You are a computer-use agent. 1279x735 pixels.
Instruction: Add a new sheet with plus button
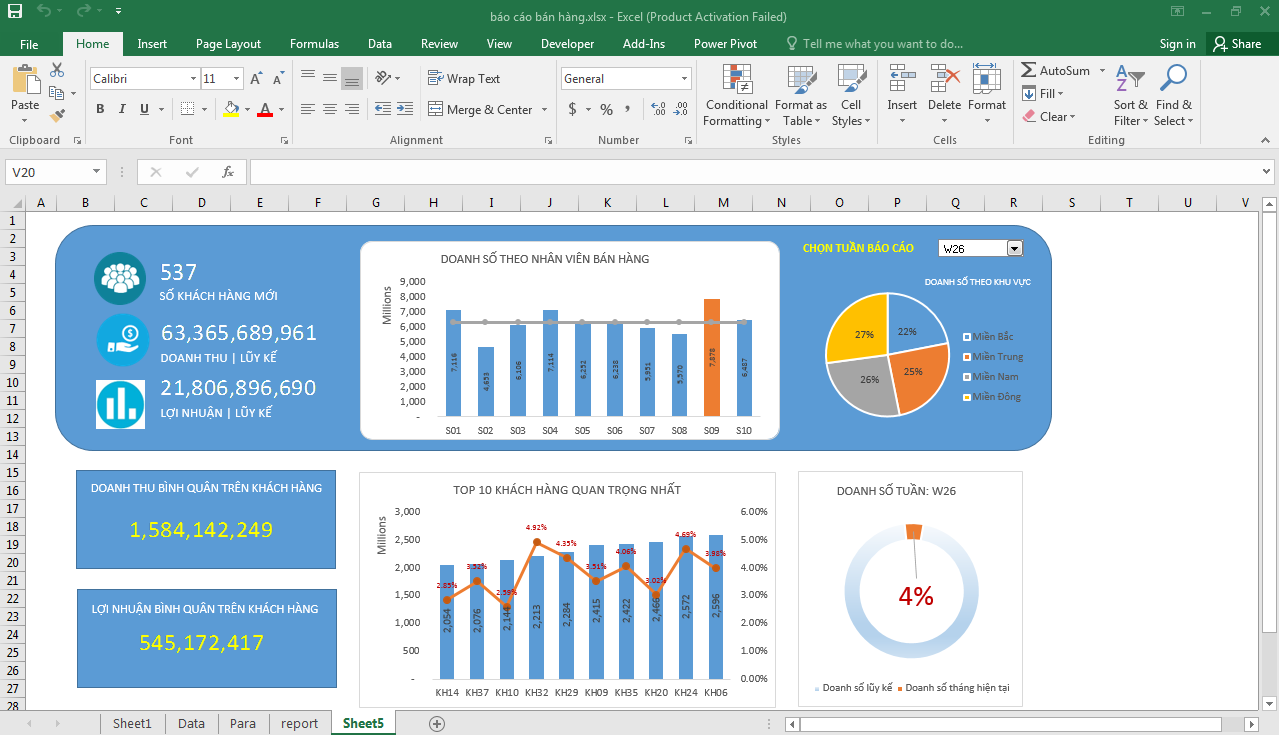coord(436,723)
